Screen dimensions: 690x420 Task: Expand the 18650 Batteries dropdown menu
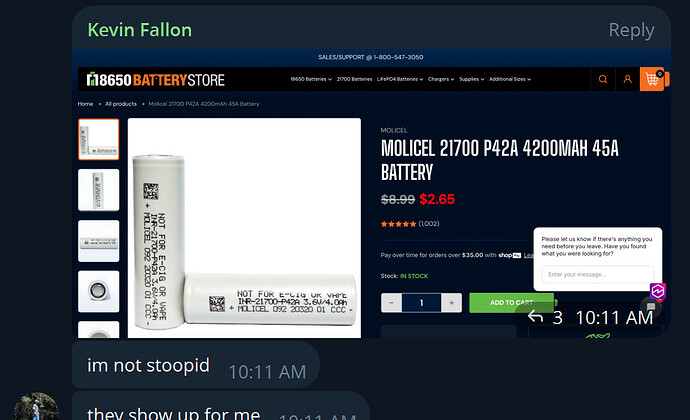click(x=311, y=79)
